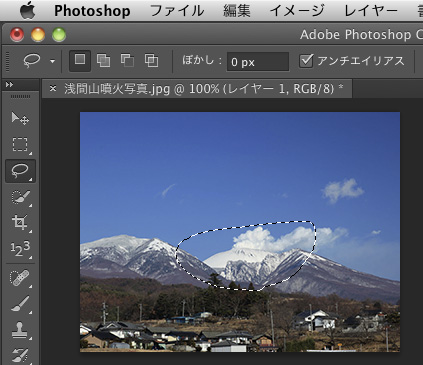This screenshot has height=365, width=423.
Task: Select the Brush tool
Action: [20, 304]
